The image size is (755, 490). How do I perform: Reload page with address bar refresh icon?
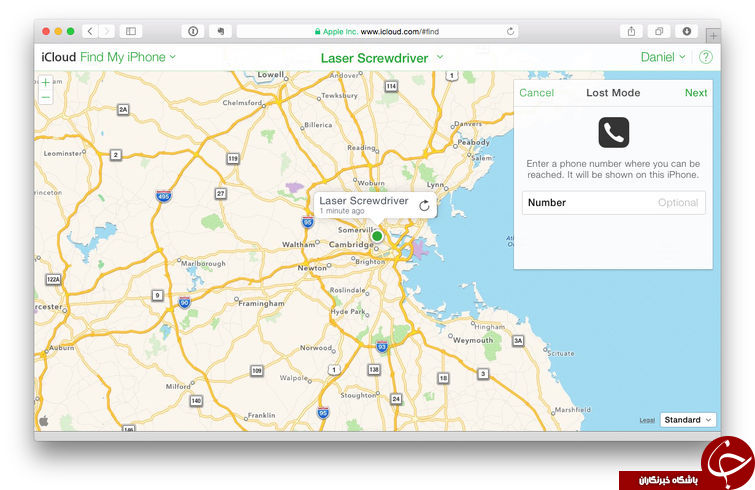coord(510,31)
